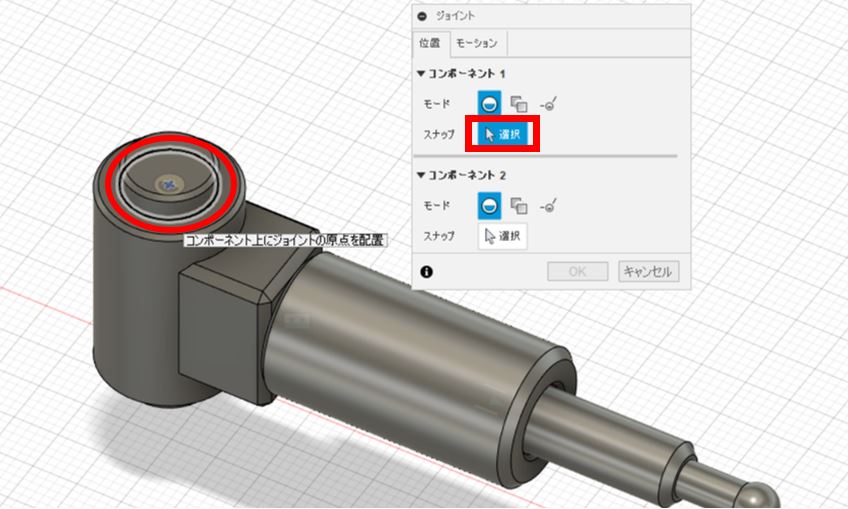Screen dimensions: 848x509
Task: Select Simple mode icon for Component 2
Action: (489, 206)
